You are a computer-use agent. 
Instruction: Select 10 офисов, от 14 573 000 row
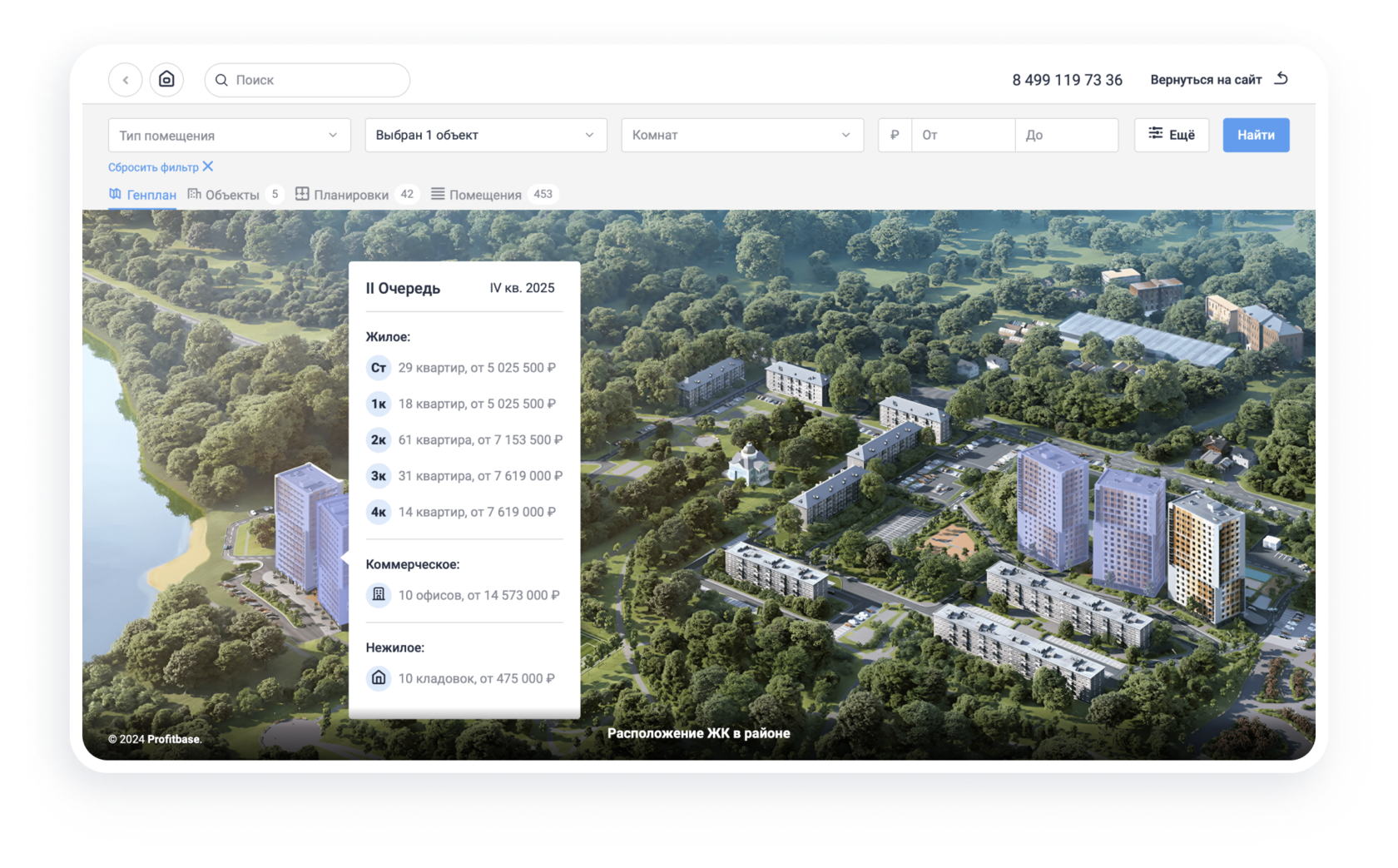tap(464, 595)
